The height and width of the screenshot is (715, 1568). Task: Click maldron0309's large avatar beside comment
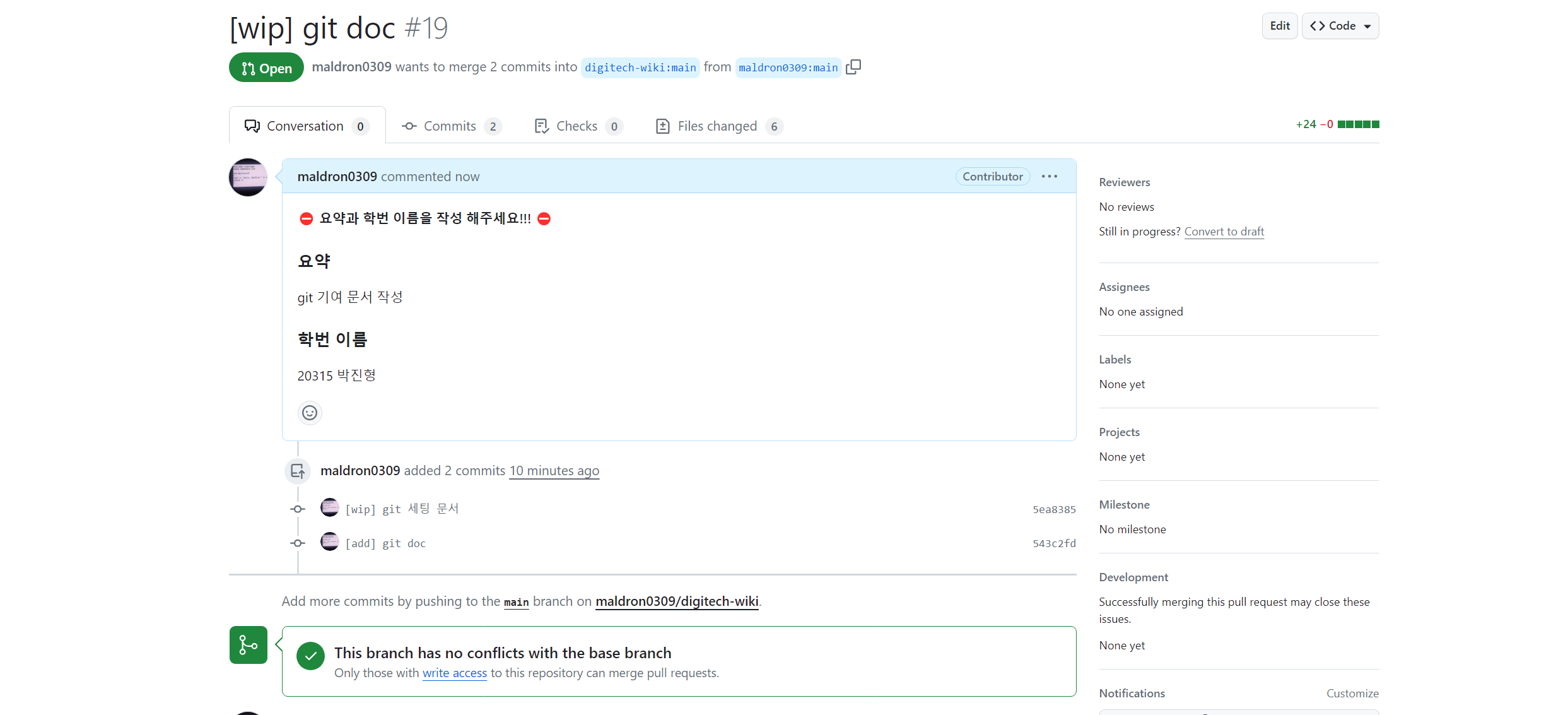tap(248, 177)
